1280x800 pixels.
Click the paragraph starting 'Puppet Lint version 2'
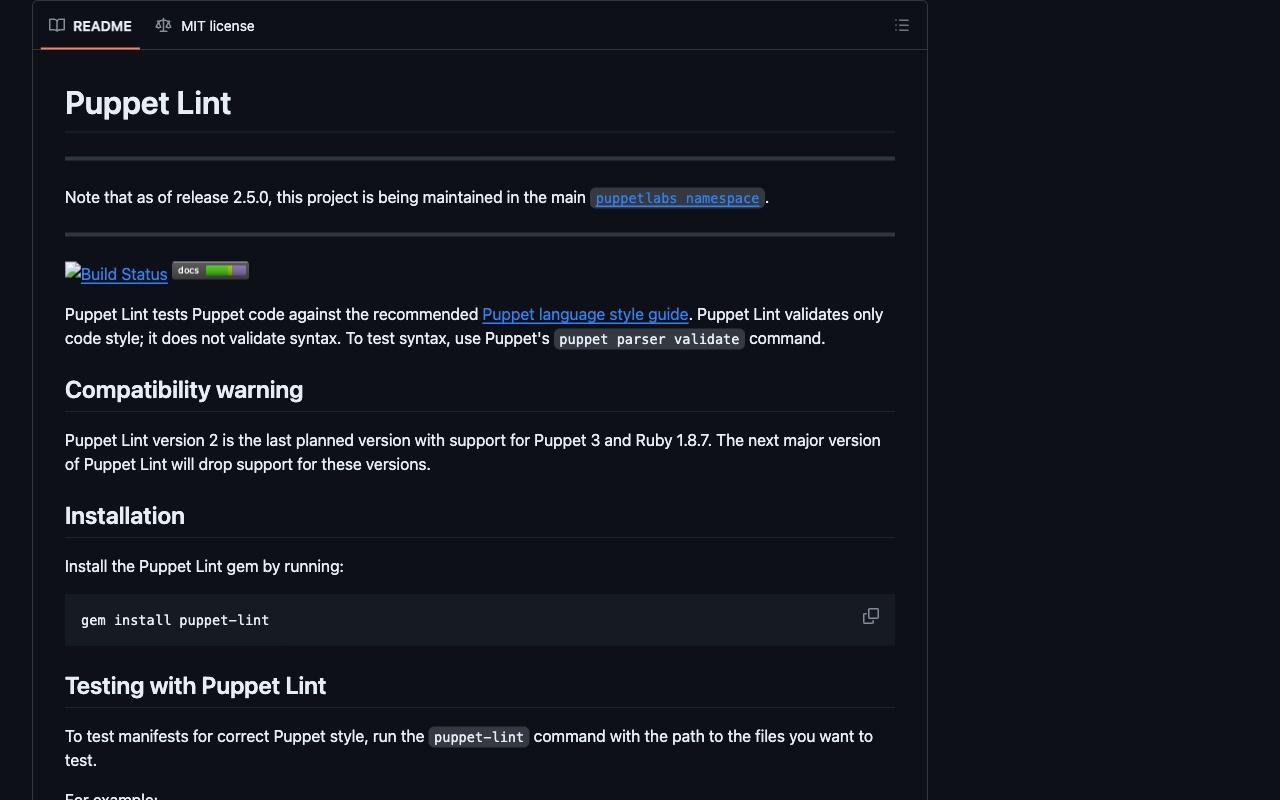click(473, 452)
